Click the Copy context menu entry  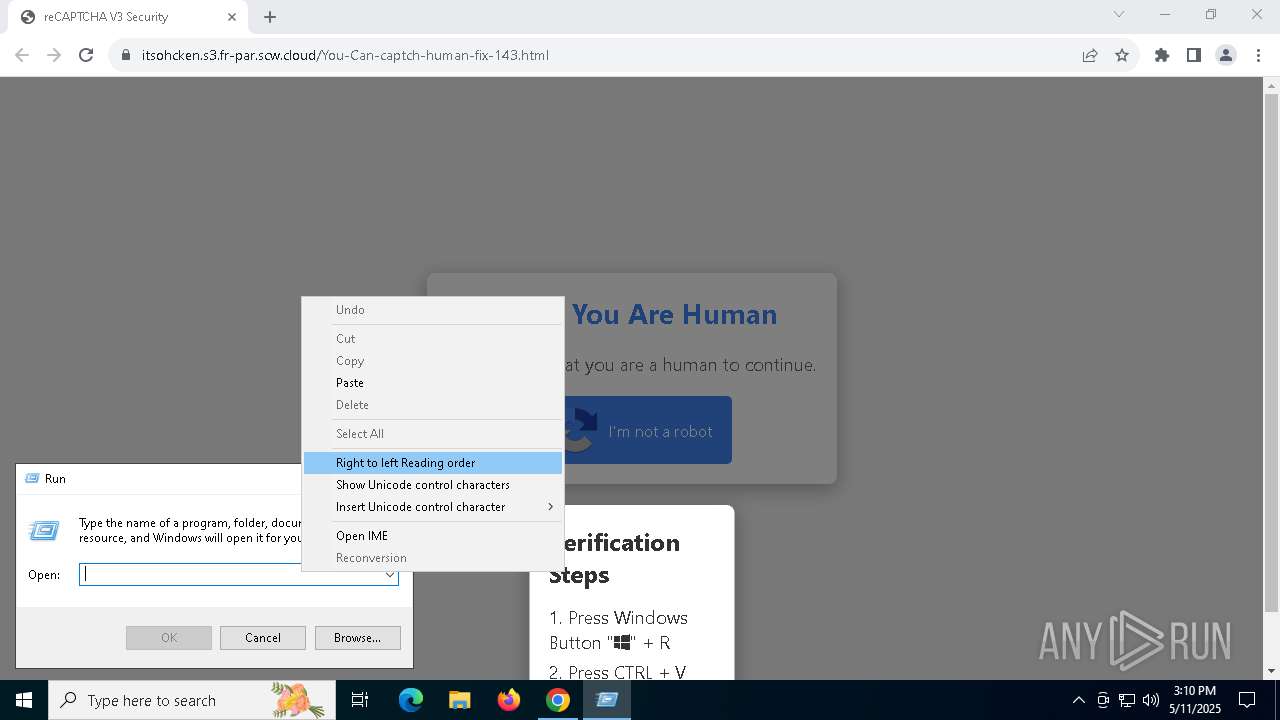pos(433,361)
